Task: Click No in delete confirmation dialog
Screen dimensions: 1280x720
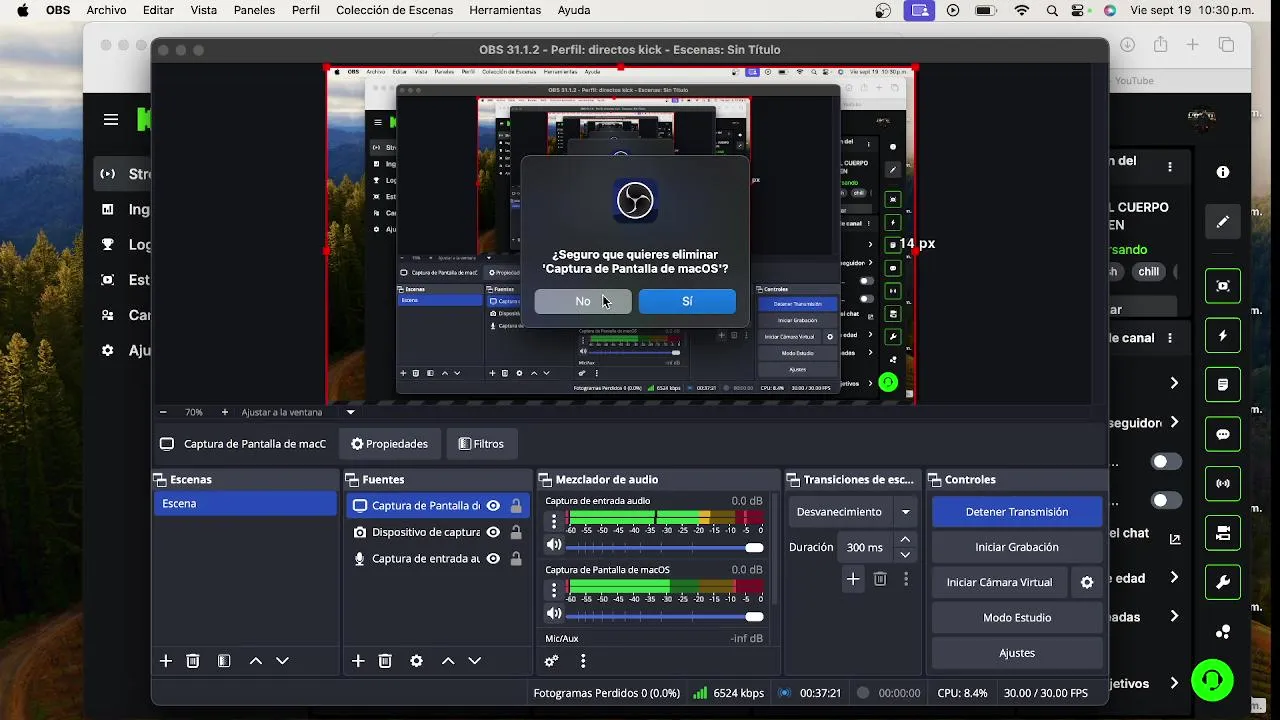Action: [583, 301]
